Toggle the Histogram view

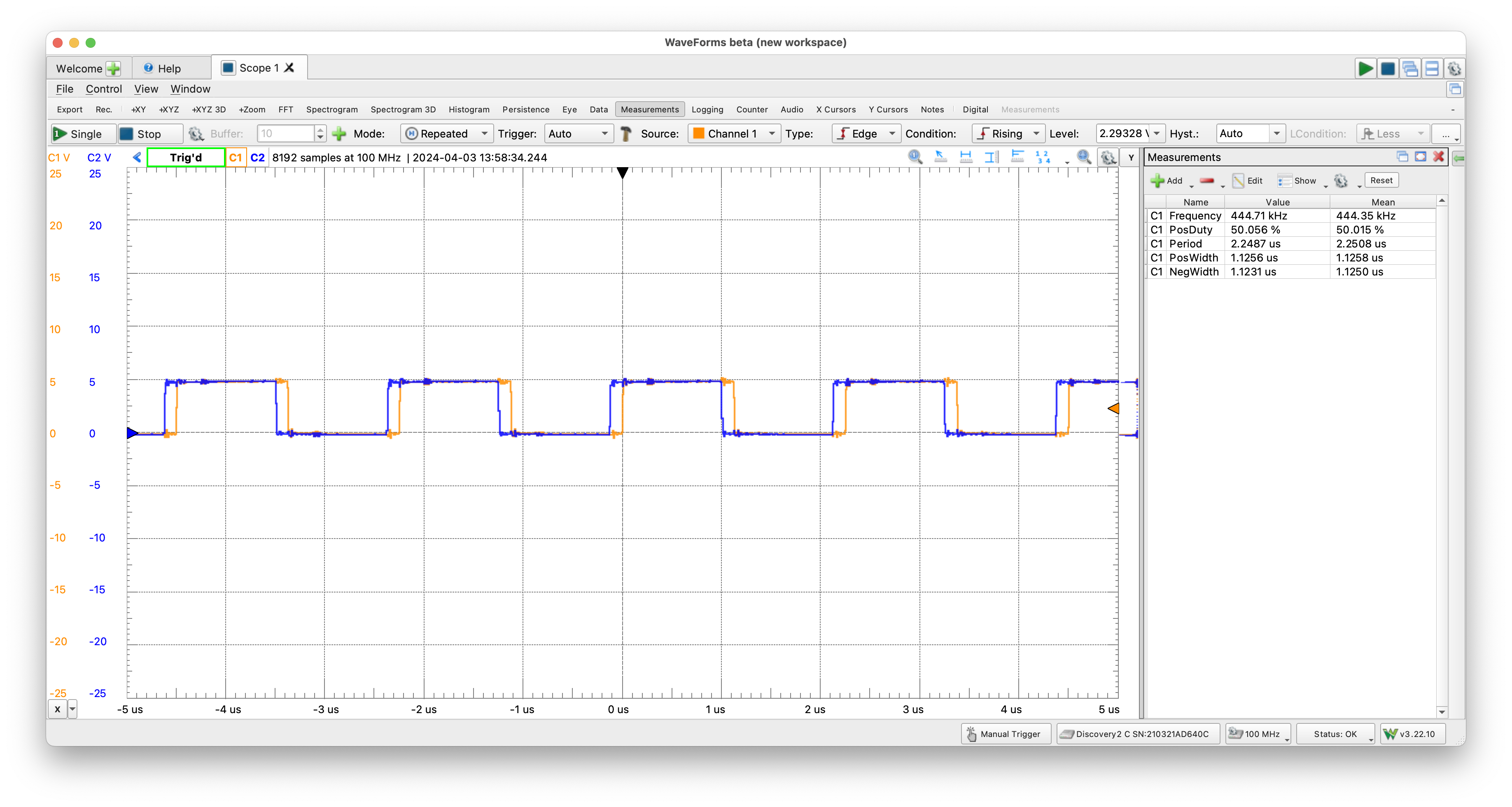469,109
